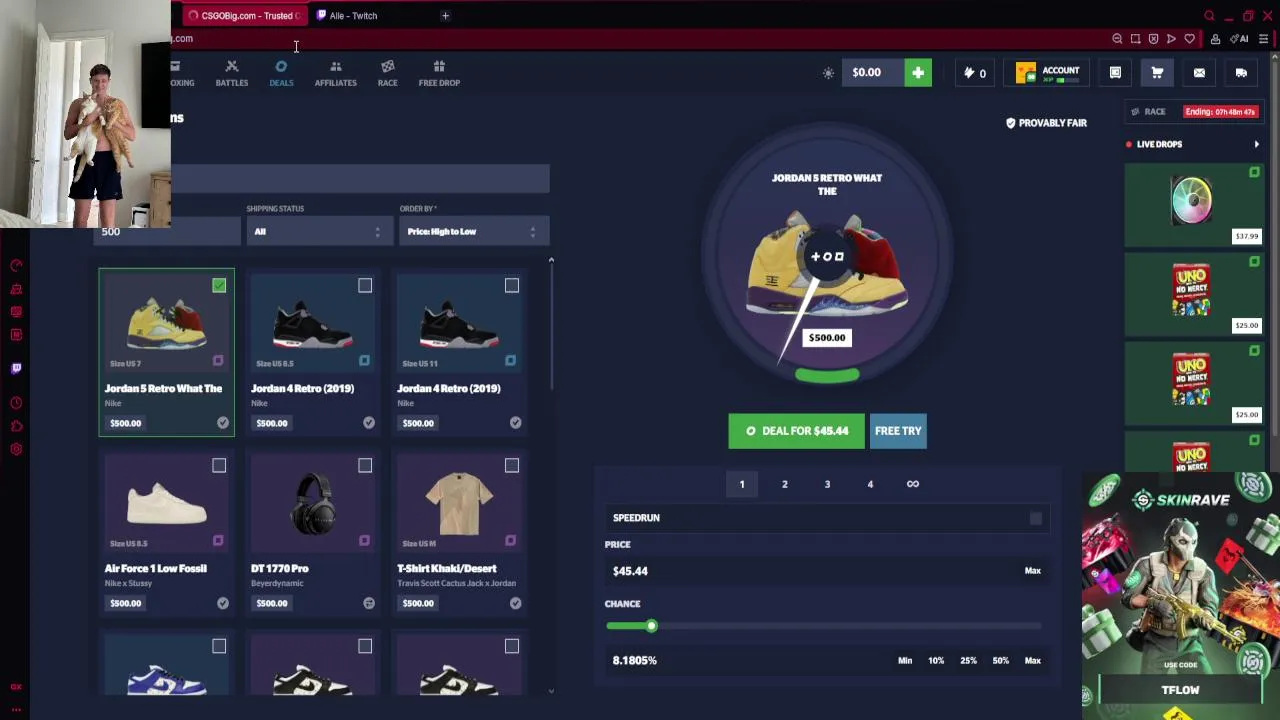
Task: Open a new browser tab with plus
Action: click(x=445, y=16)
